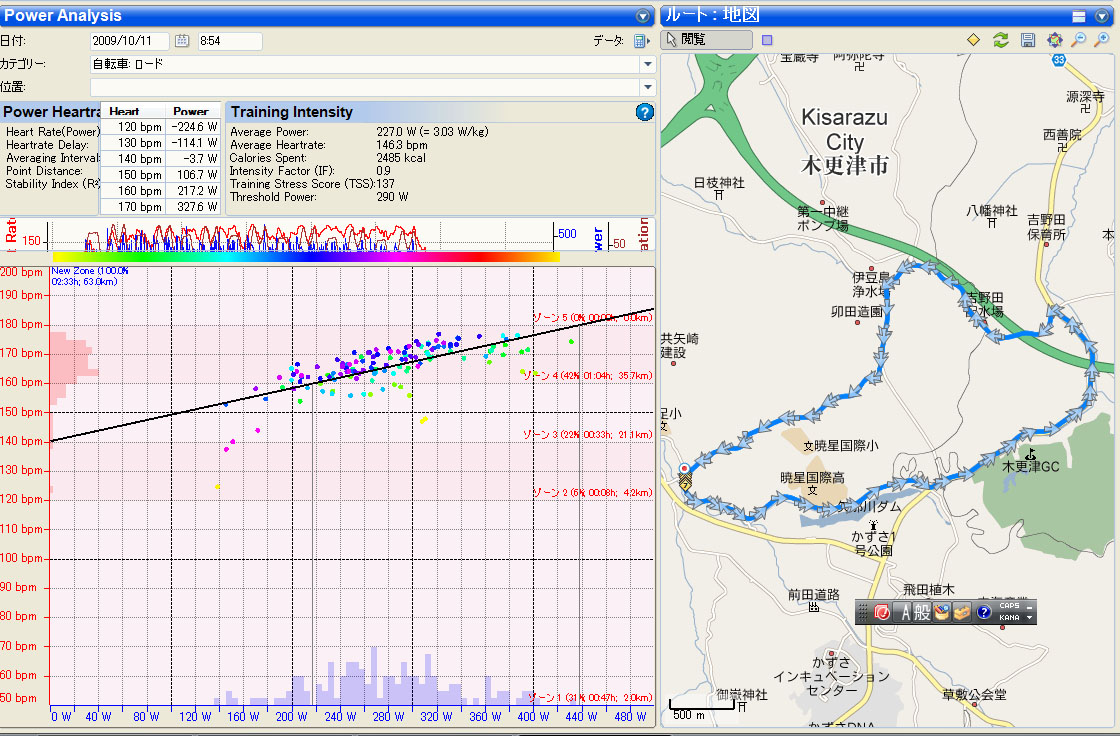Image resolution: width=1120 pixels, height=736 pixels.
Task: Open the ルート: 地図 panel menu arrow
Action: pyautogui.click(x=1103, y=16)
